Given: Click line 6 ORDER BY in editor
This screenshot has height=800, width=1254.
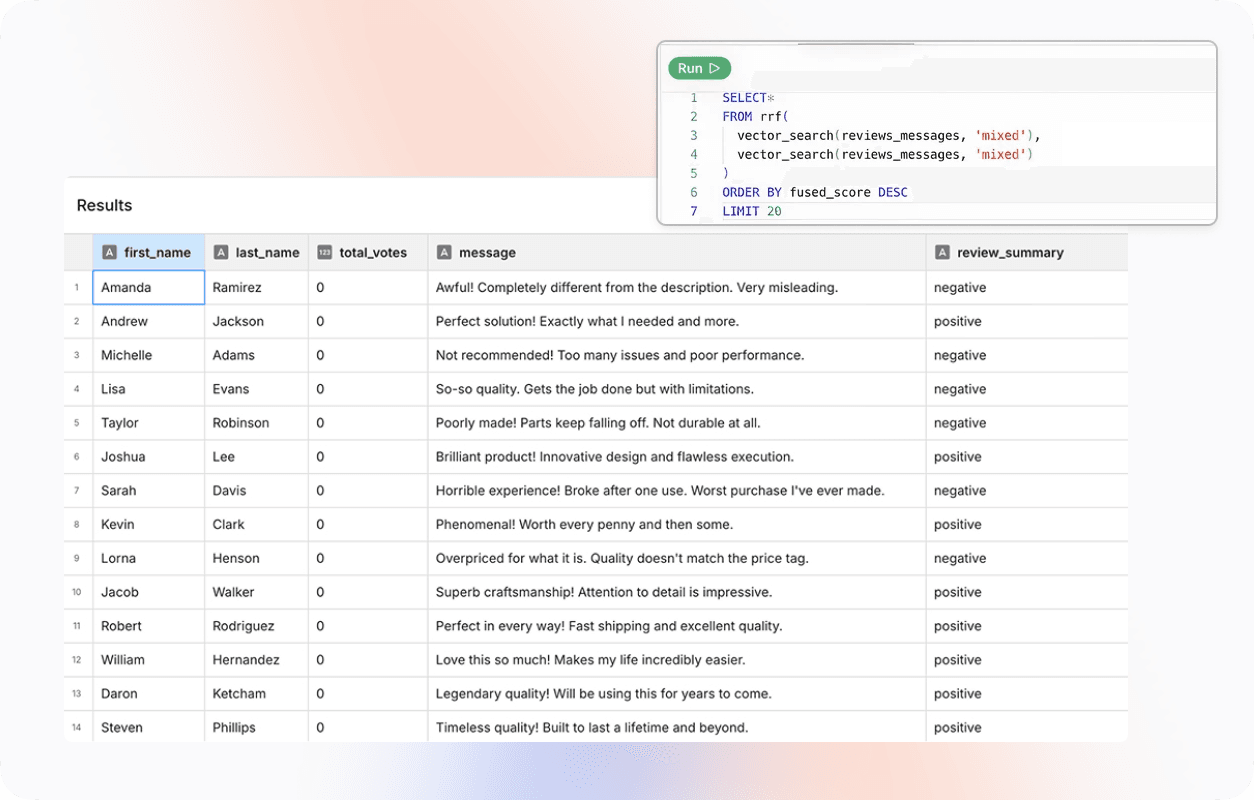Looking at the screenshot, I should [x=814, y=192].
